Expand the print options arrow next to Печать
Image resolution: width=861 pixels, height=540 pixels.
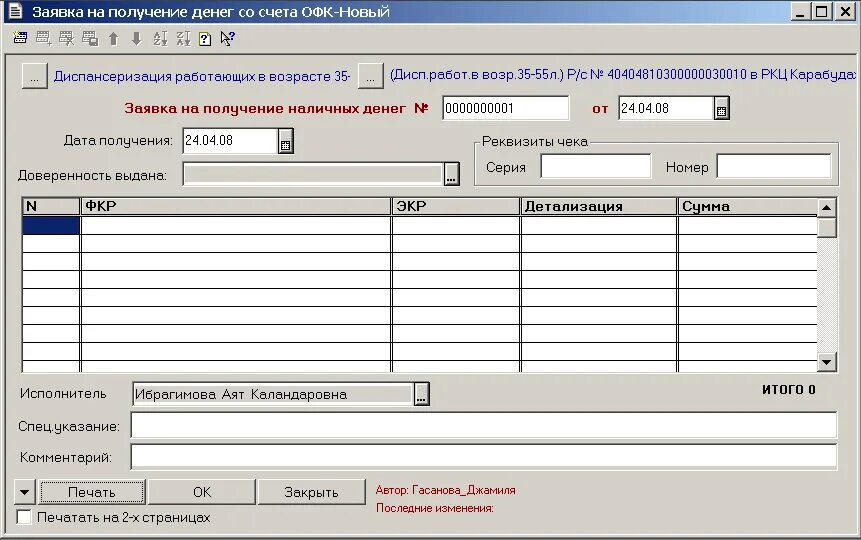click(24, 492)
